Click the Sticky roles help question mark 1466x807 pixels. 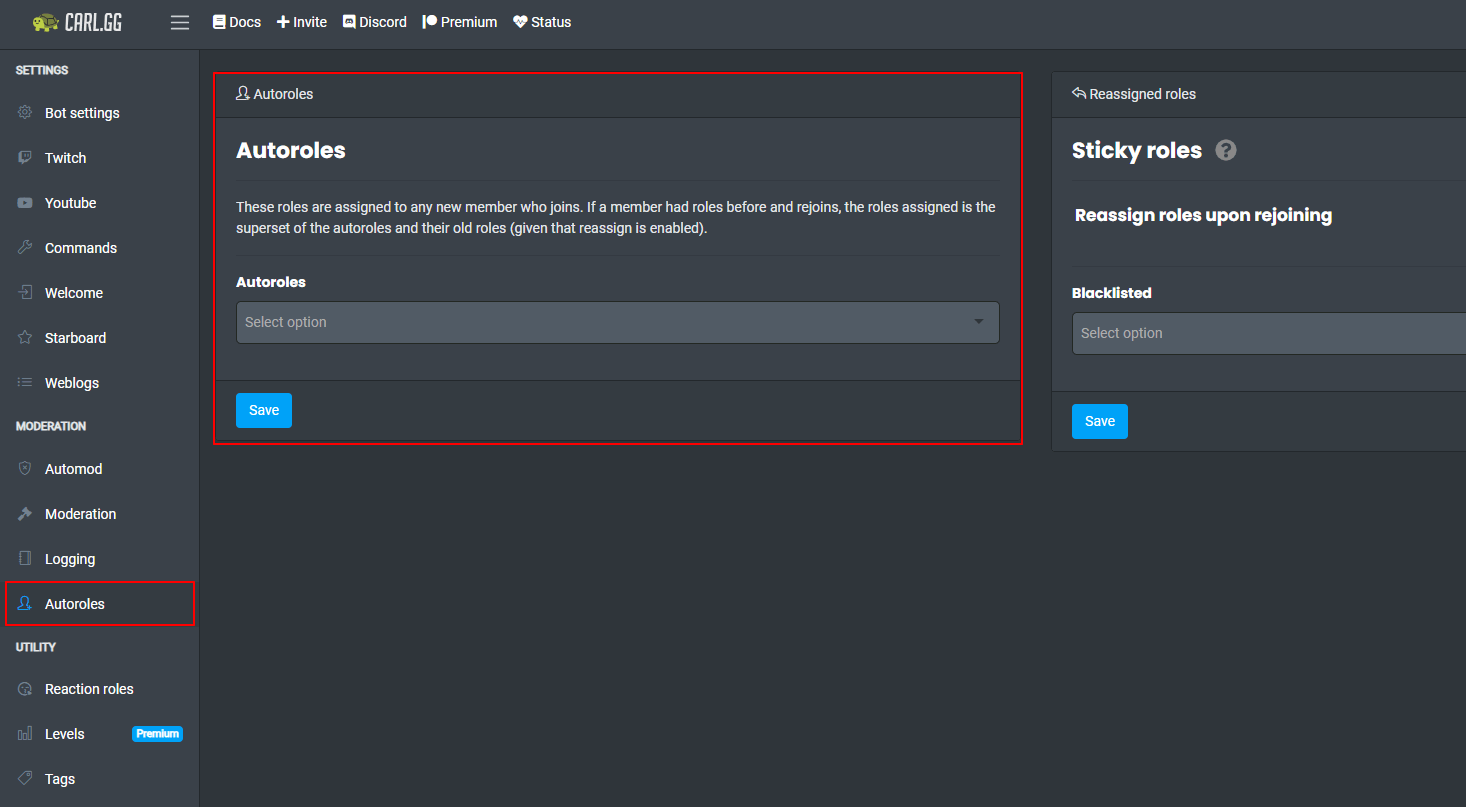click(1225, 150)
